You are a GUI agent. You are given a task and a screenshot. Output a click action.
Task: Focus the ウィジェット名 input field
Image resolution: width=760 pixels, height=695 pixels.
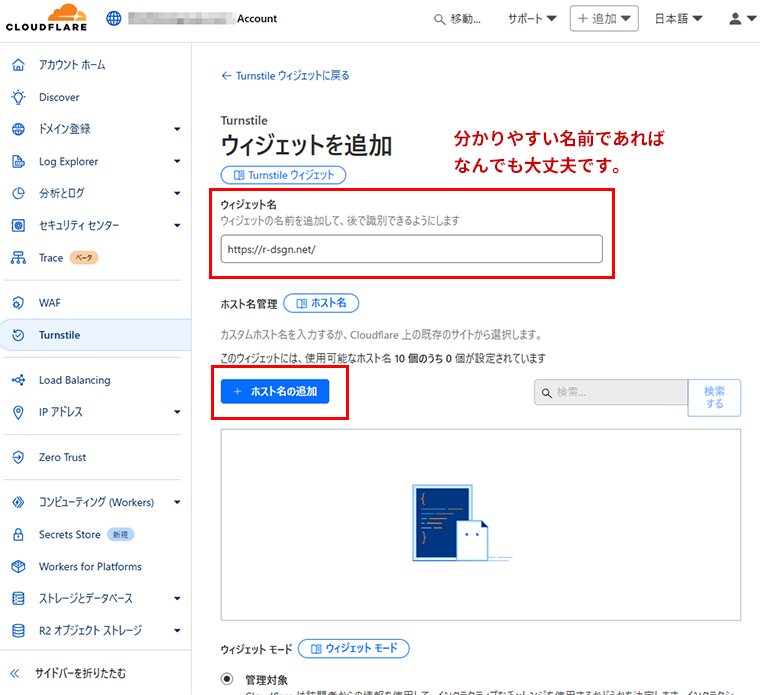[x=412, y=249]
